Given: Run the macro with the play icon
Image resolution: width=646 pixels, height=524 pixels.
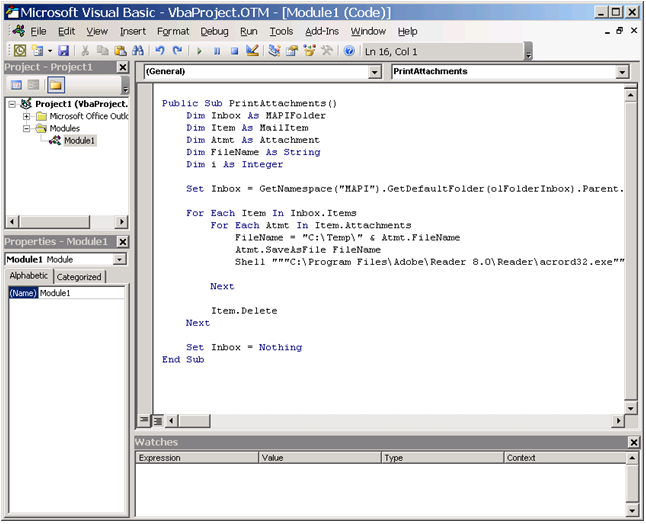Looking at the screenshot, I should coord(199,51).
